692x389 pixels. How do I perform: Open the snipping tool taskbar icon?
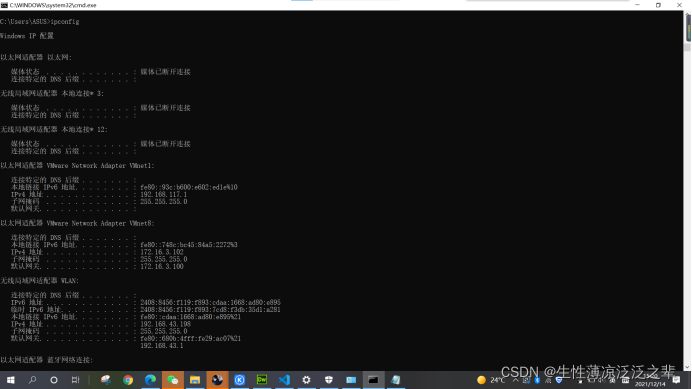[106, 380]
